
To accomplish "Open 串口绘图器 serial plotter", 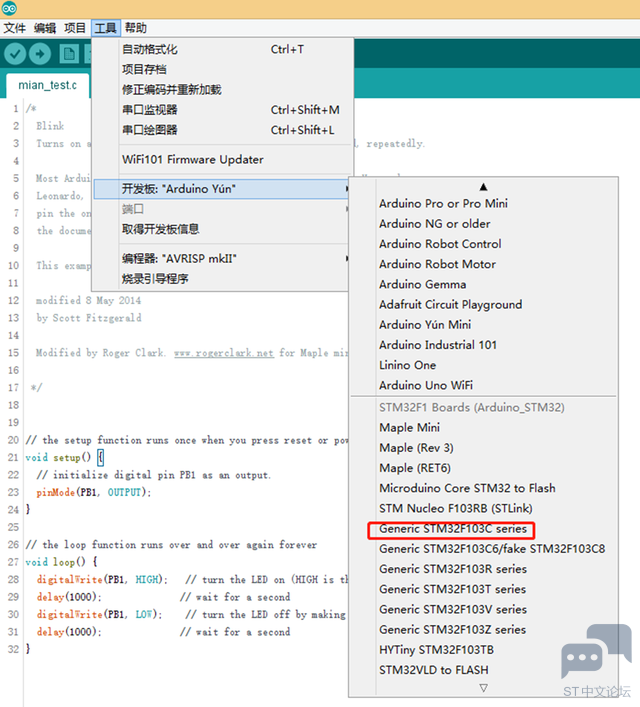I will [x=222, y=130].
